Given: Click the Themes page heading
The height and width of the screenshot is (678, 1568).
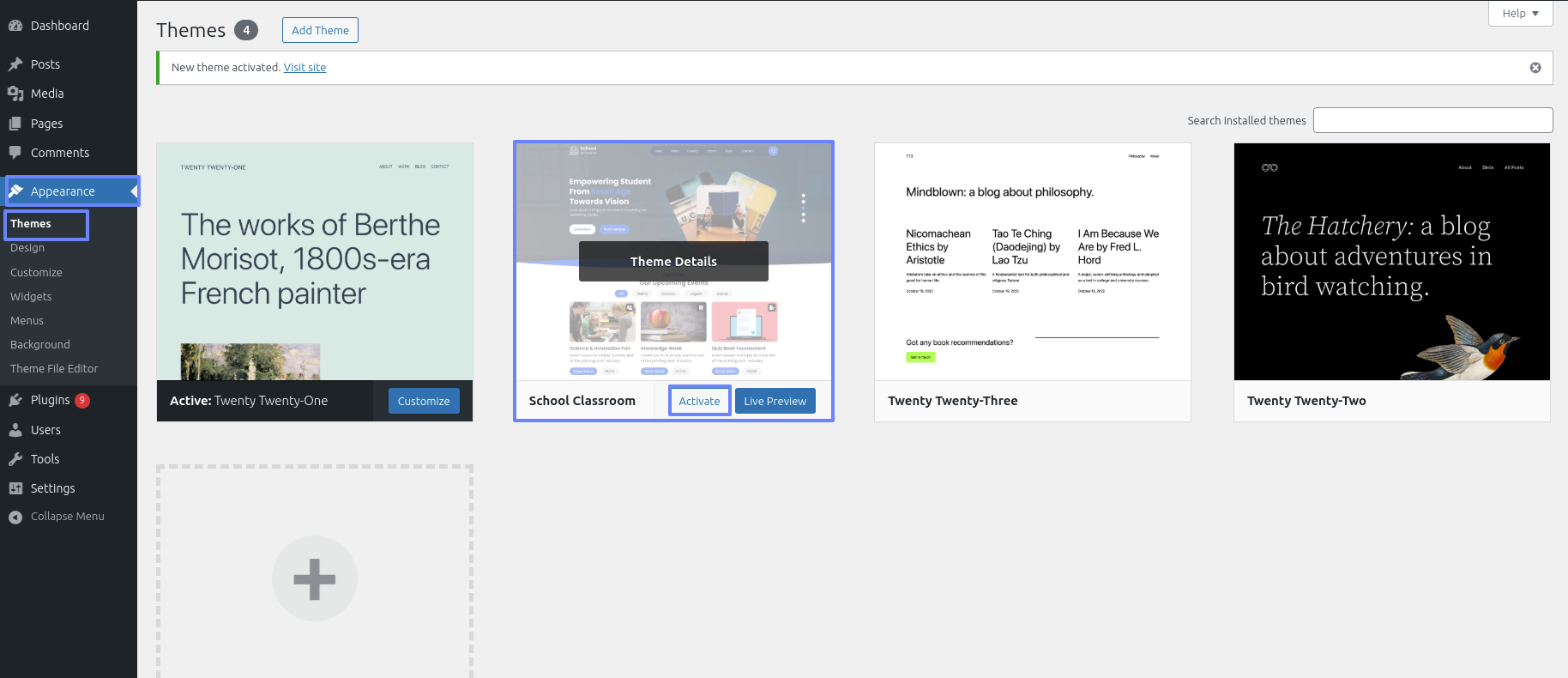Looking at the screenshot, I should [x=190, y=30].
